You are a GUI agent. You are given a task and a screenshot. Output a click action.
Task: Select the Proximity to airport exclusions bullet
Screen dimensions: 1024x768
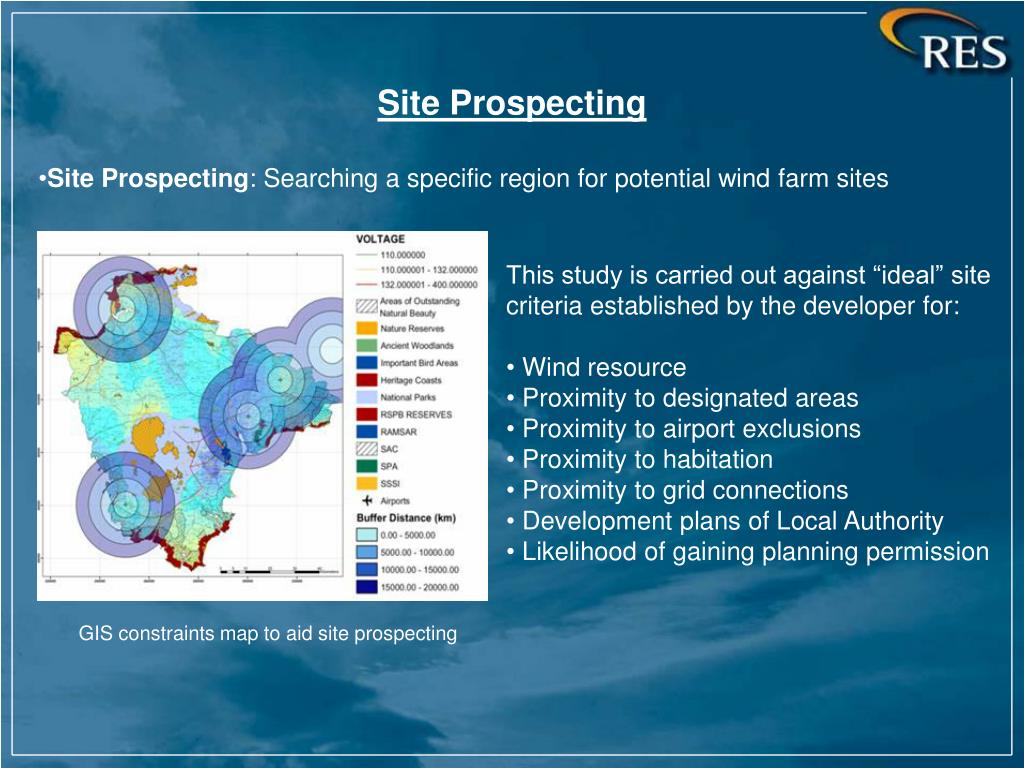coord(684,428)
